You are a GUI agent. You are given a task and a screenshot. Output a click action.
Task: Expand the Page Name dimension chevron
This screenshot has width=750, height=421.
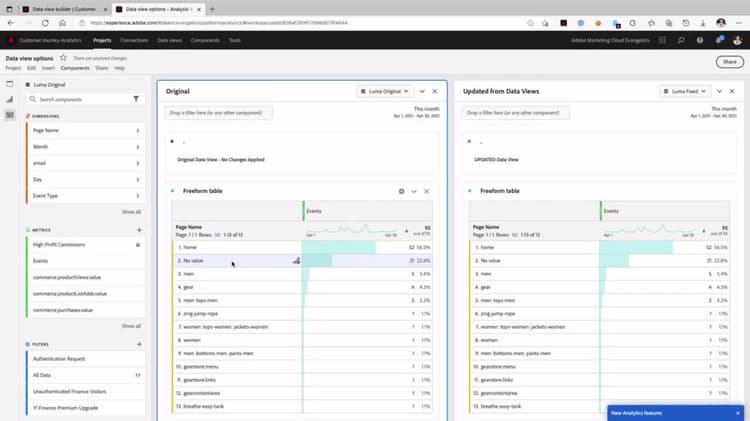pos(138,130)
